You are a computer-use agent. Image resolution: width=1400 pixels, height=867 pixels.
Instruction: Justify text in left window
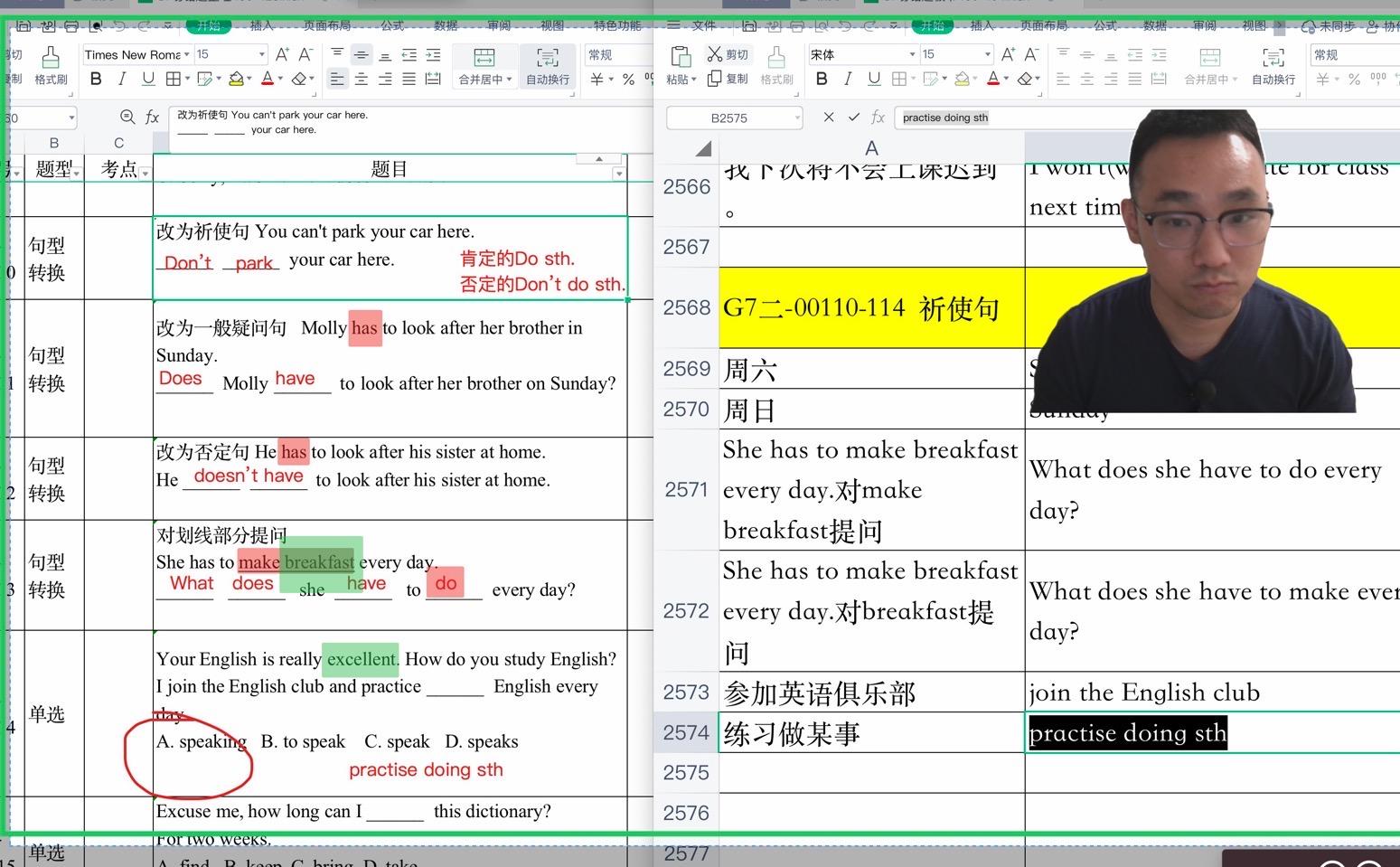tap(409, 80)
